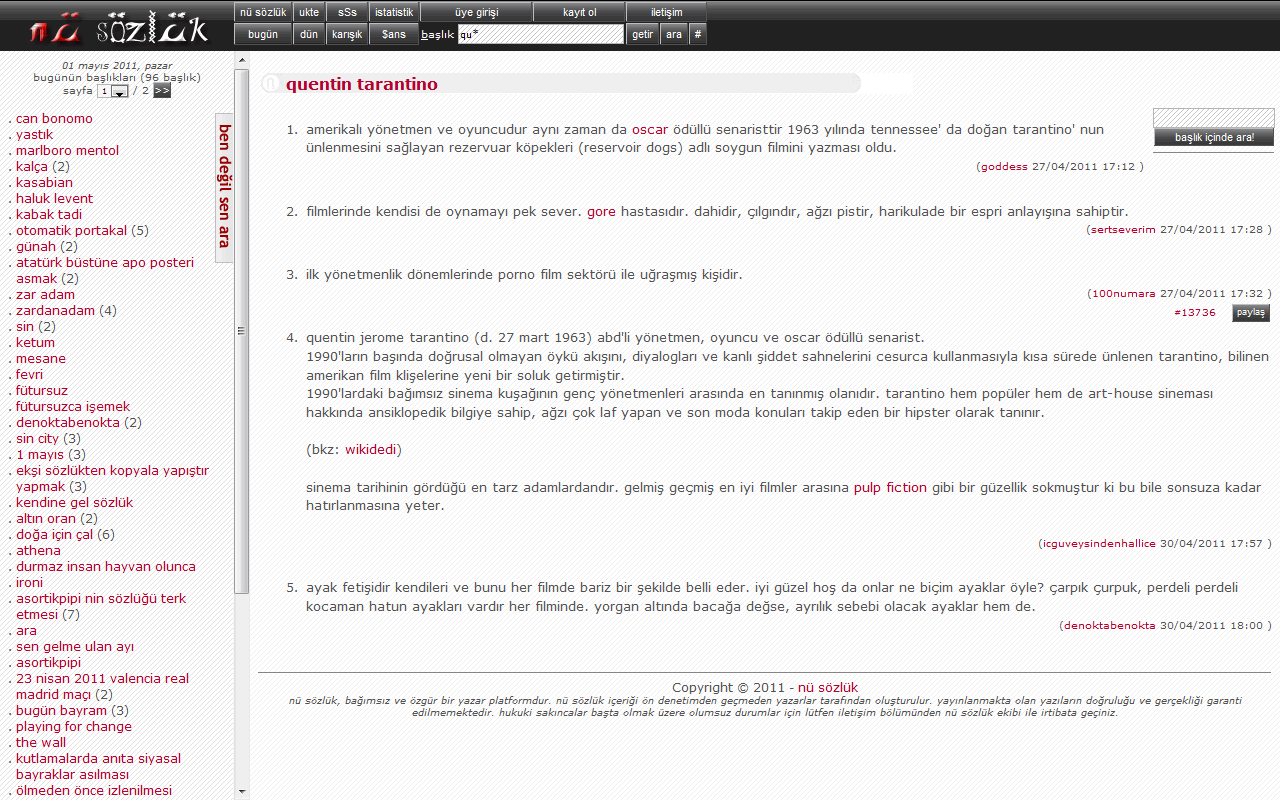Open author icguveysindenhallice profile link
The image size is (1280, 800).
click(x=1099, y=544)
